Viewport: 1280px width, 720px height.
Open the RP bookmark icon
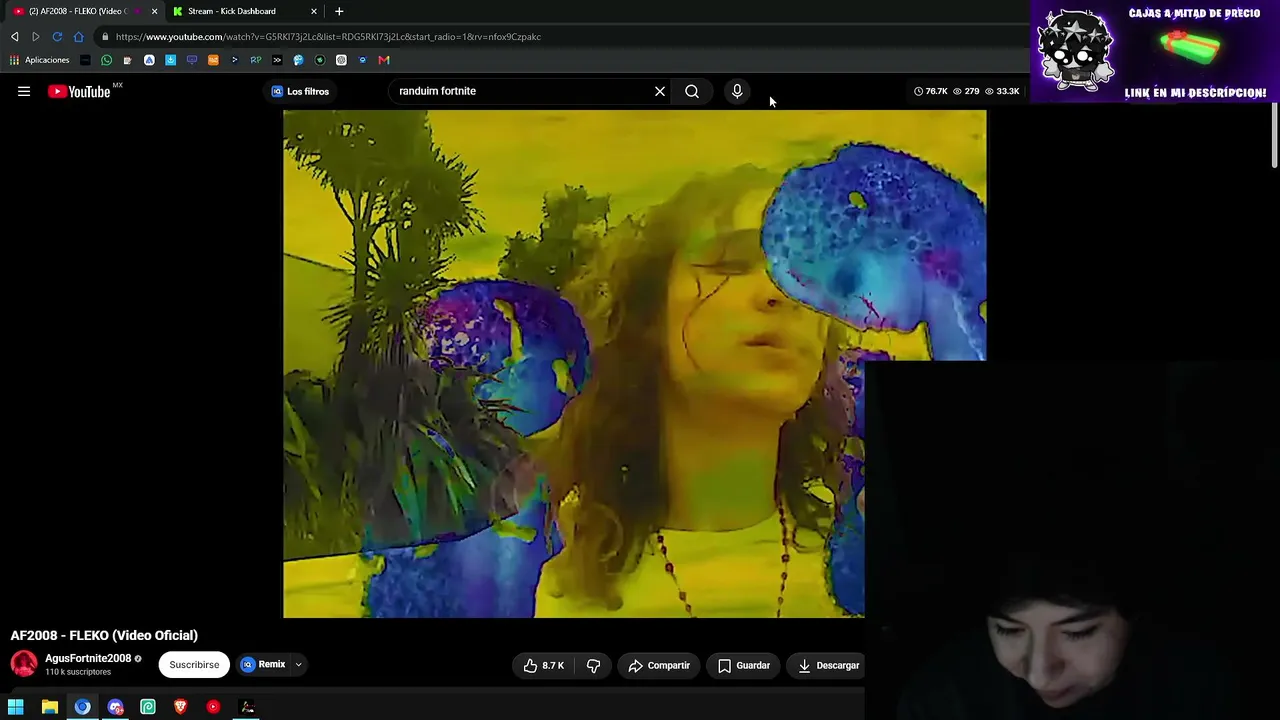click(x=256, y=60)
